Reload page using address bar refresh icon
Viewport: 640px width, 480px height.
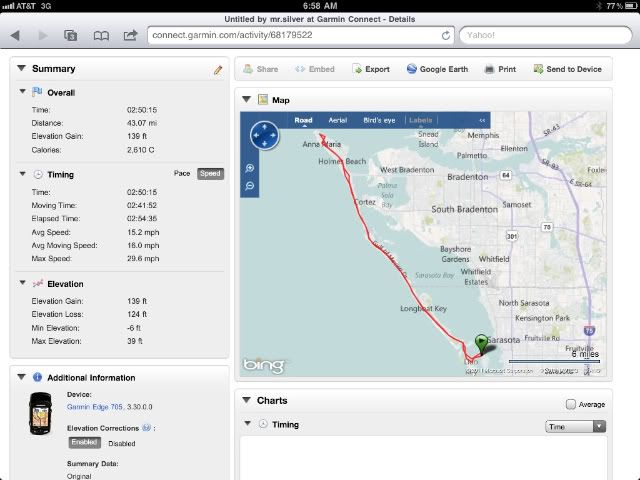(x=446, y=35)
